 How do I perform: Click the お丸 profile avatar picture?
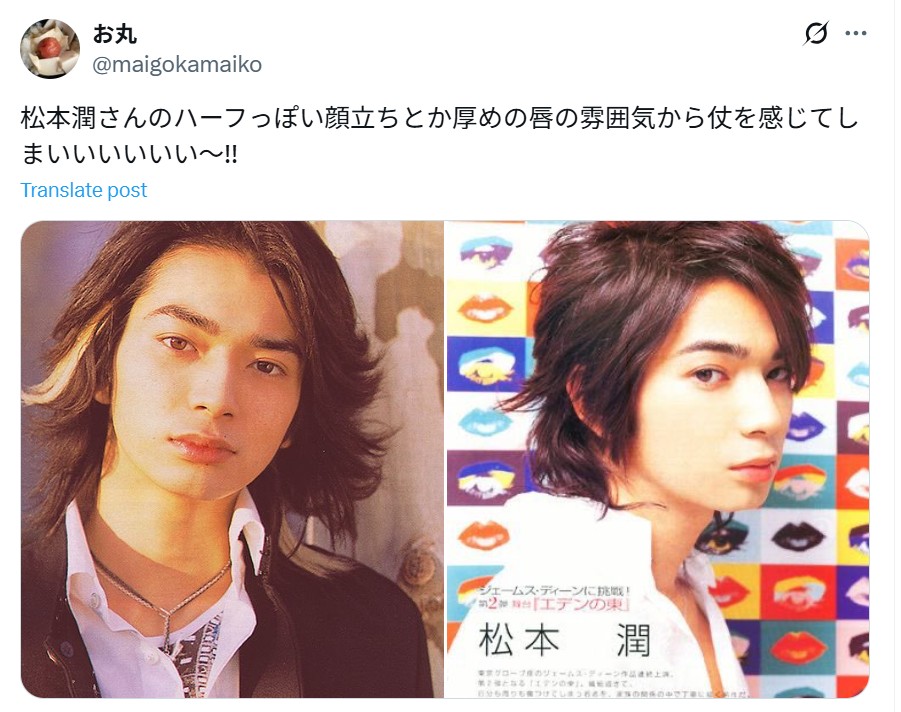coord(50,48)
